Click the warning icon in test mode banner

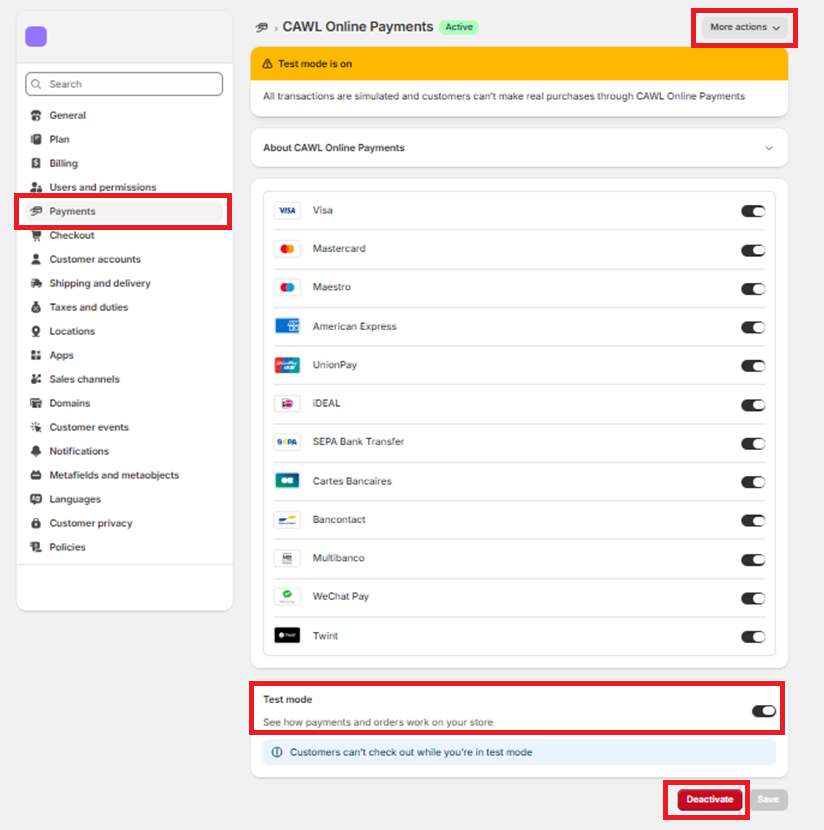click(267, 62)
